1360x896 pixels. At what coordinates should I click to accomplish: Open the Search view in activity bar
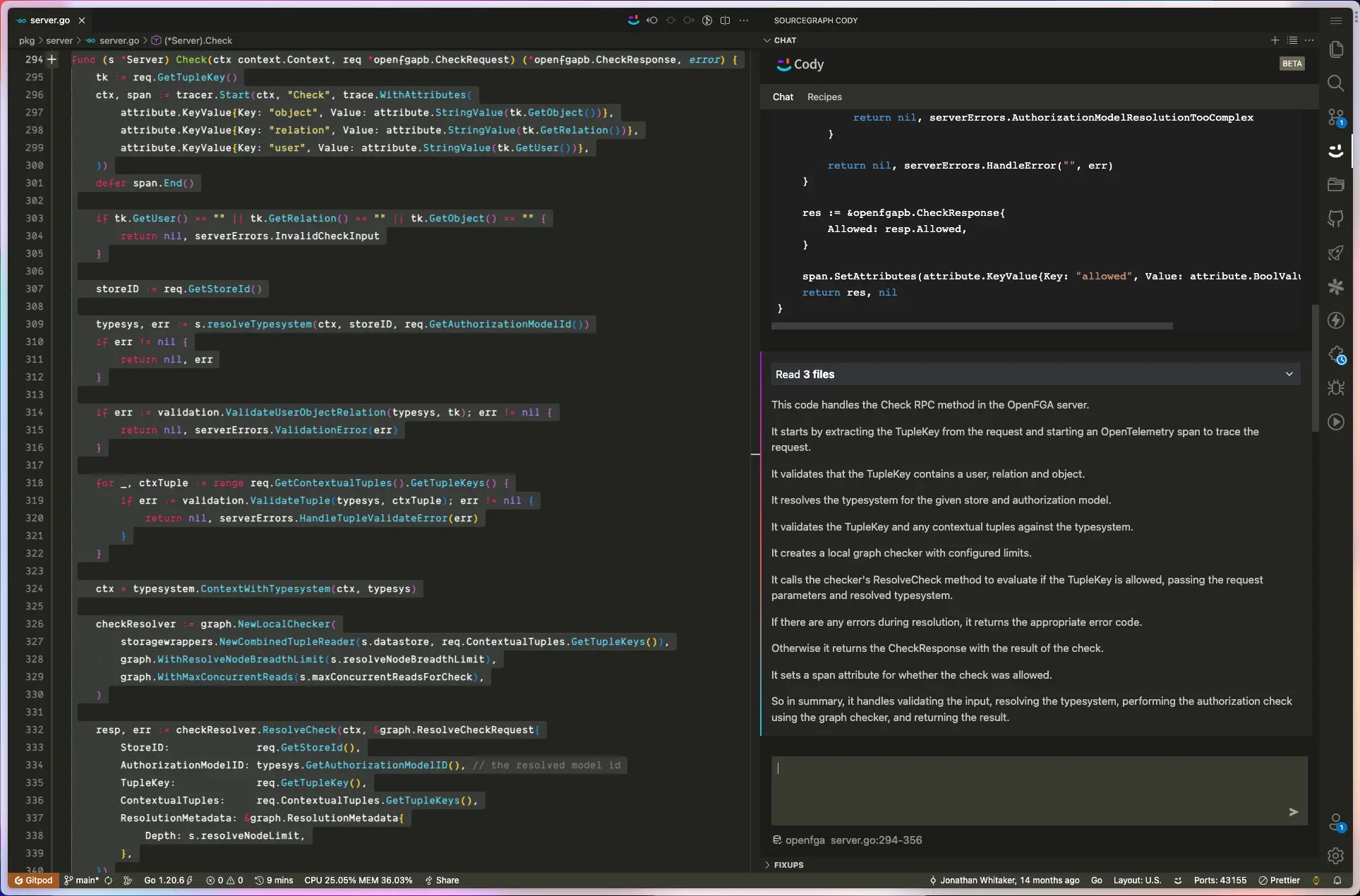click(1335, 83)
